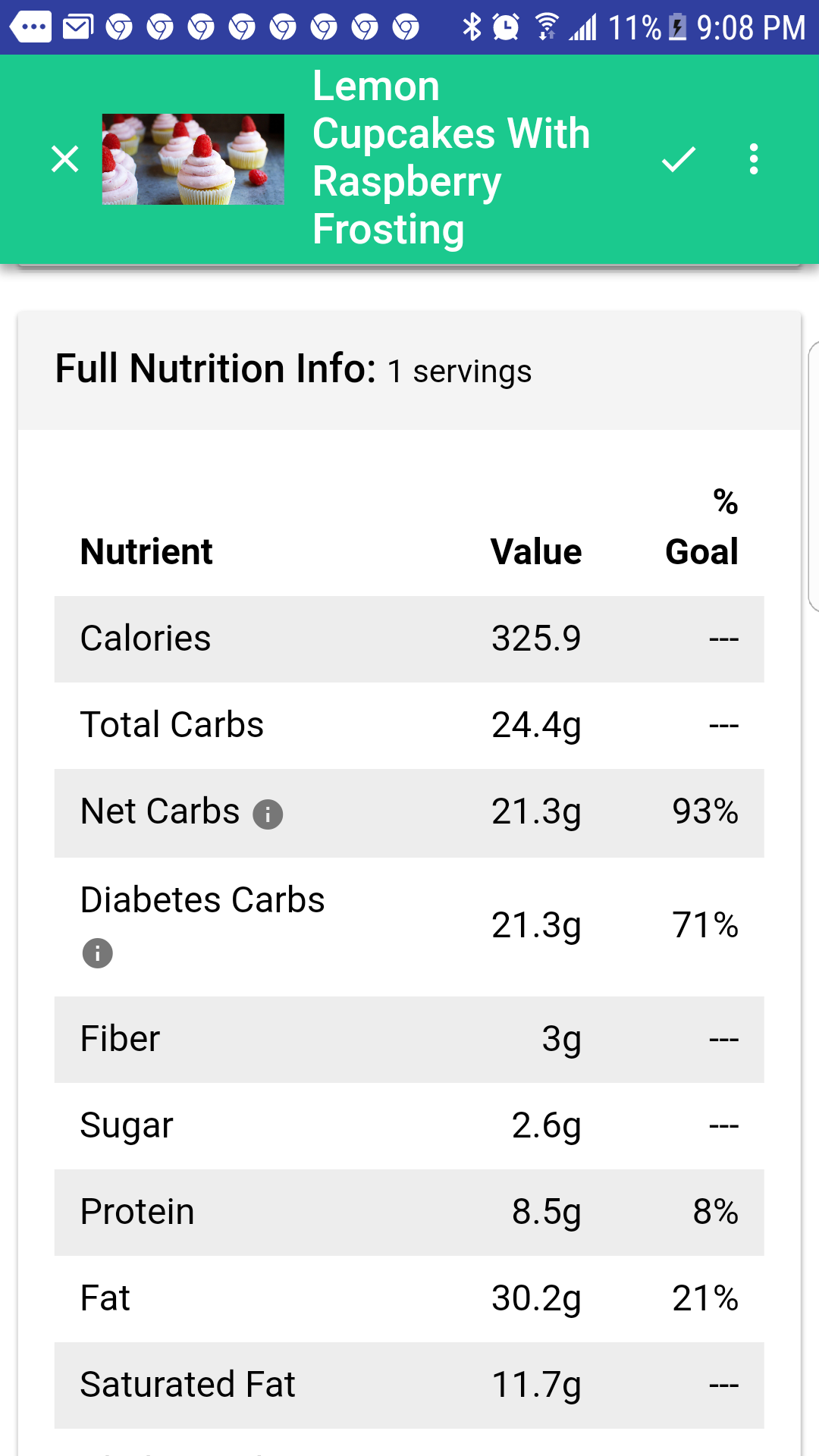Tap the Net Carbs 93% goal value
The width and height of the screenshot is (819, 1456).
[x=705, y=811]
